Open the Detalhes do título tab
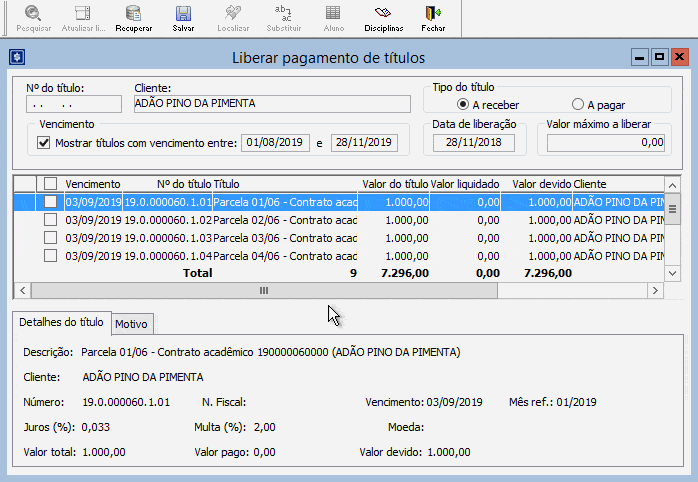The image size is (698, 482). pos(61,322)
